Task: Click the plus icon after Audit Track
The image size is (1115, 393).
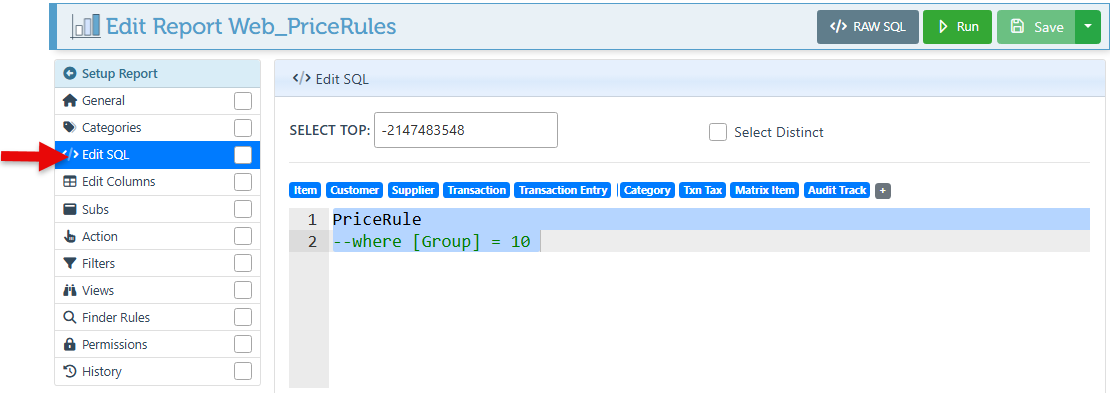Action: [x=882, y=190]
